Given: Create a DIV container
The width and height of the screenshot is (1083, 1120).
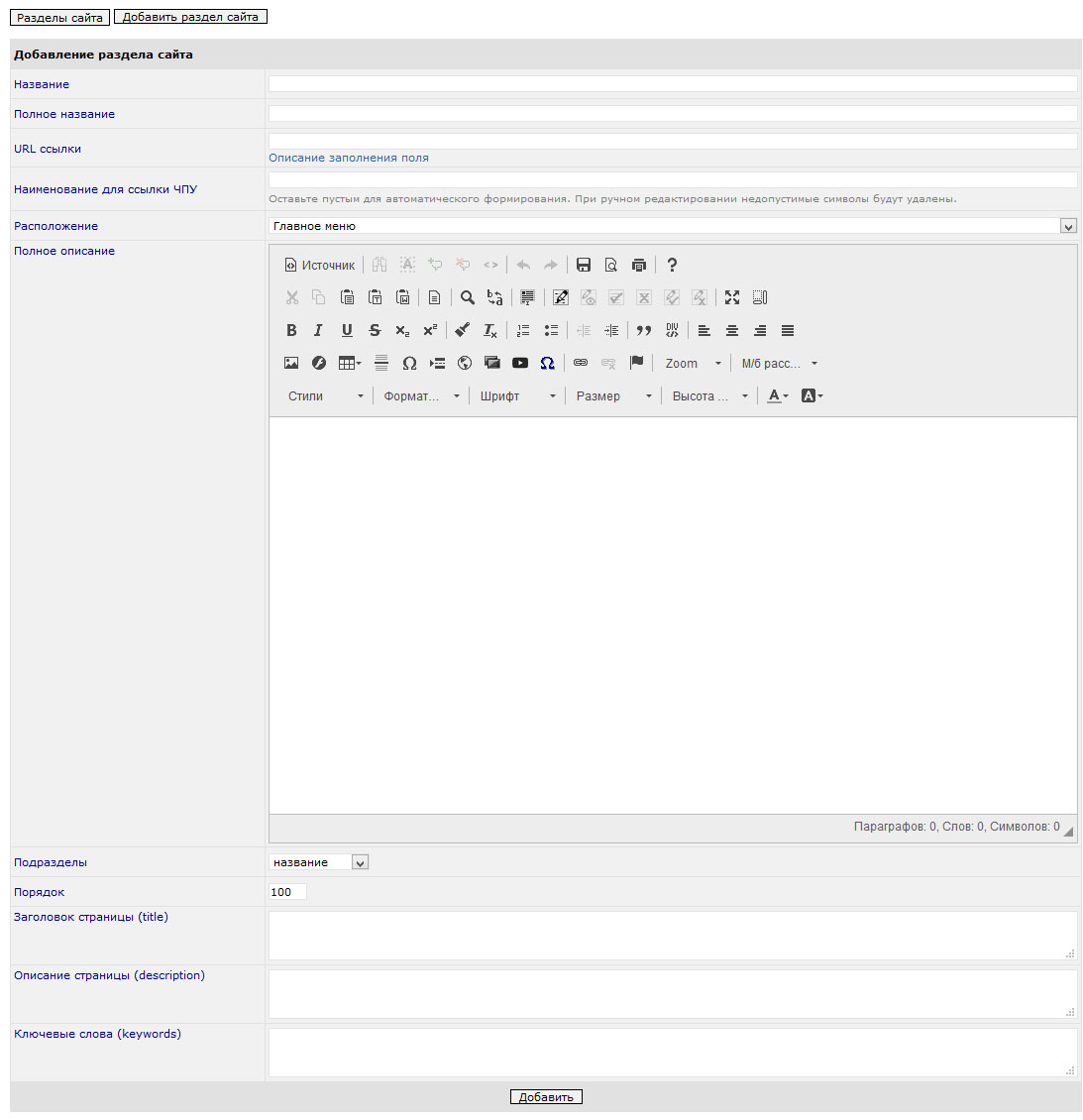Looking at the screenshot, I should point(671,330).
